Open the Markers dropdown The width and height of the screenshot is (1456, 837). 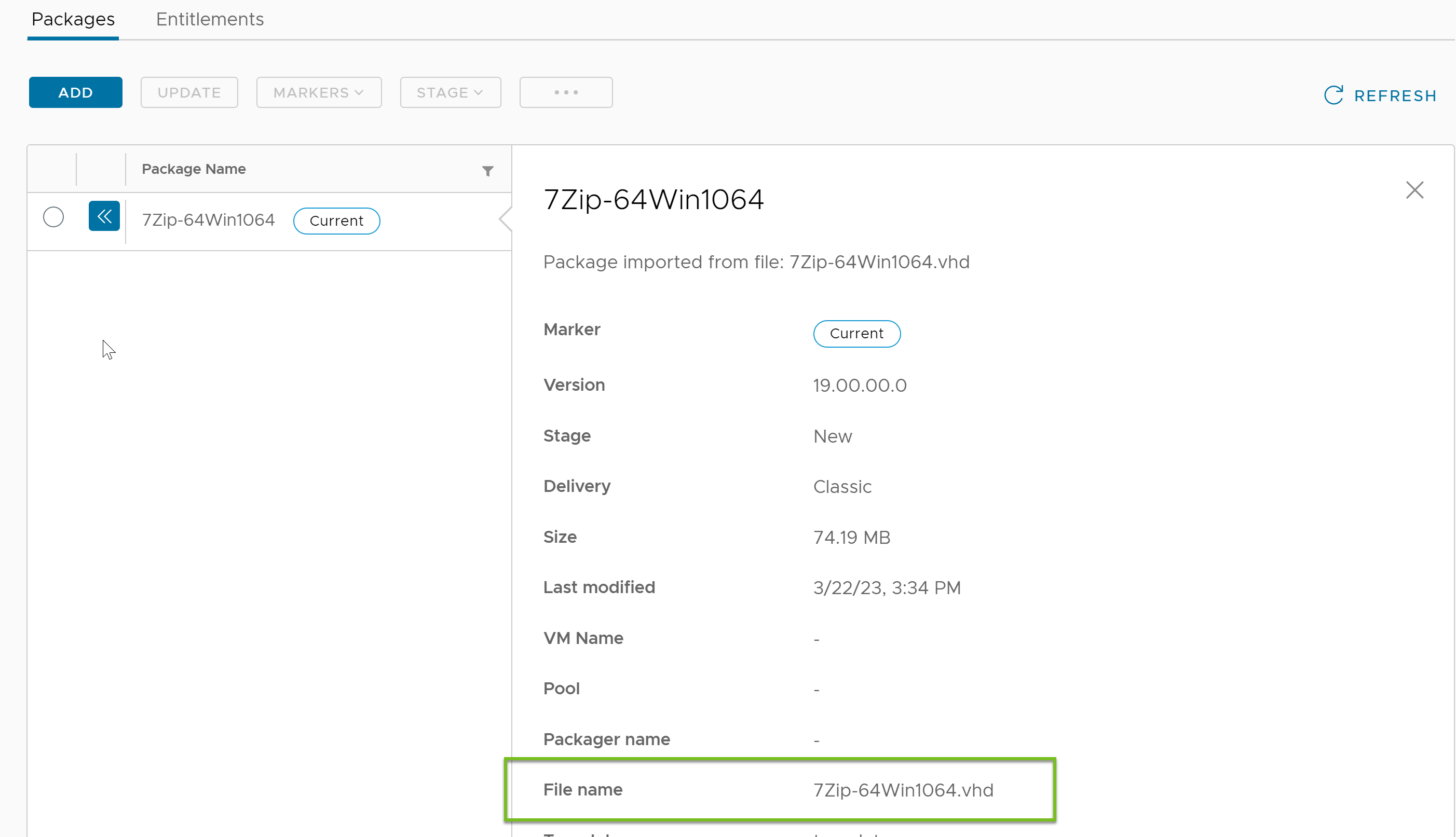point(319,92)
